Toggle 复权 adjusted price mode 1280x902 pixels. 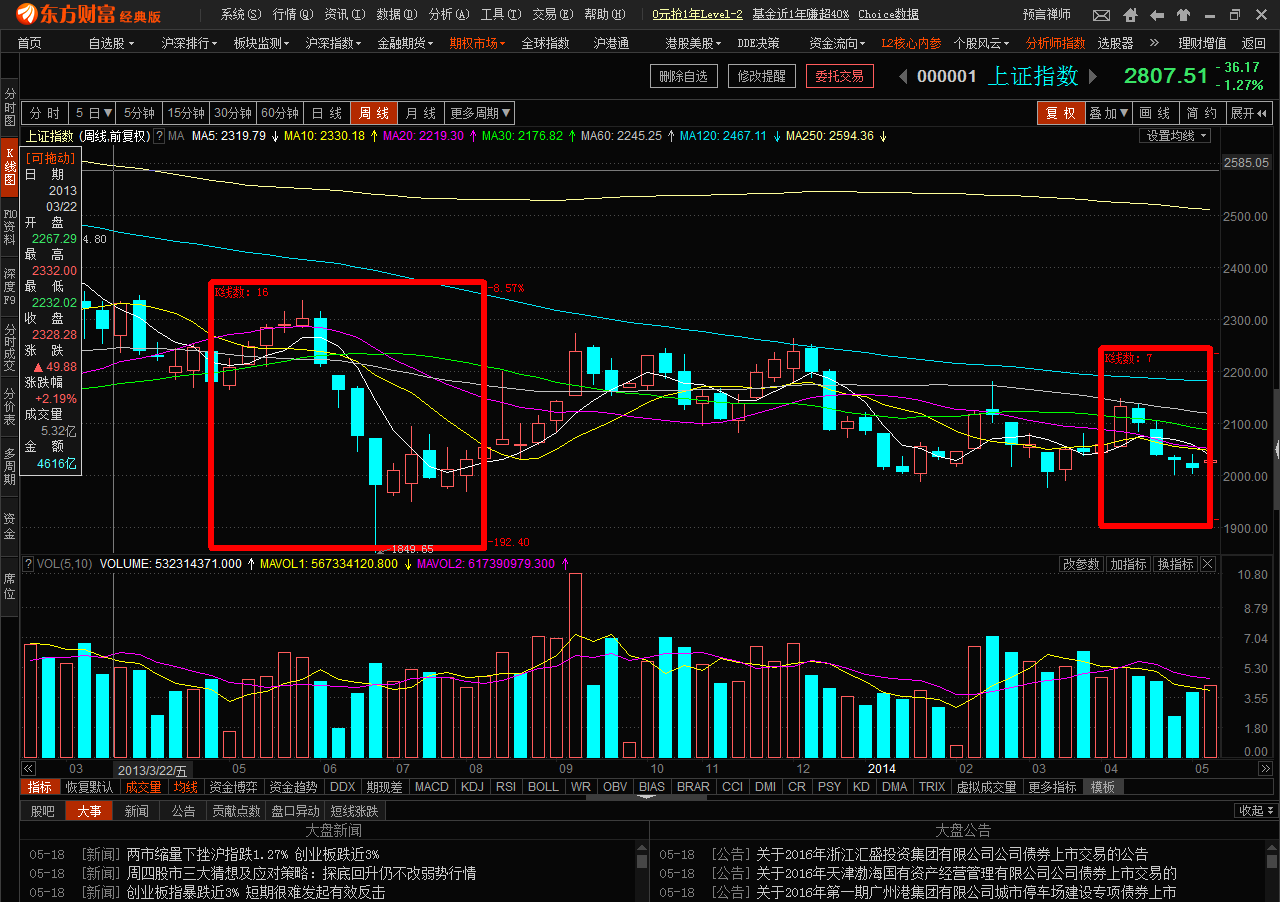pos(1063,113)
